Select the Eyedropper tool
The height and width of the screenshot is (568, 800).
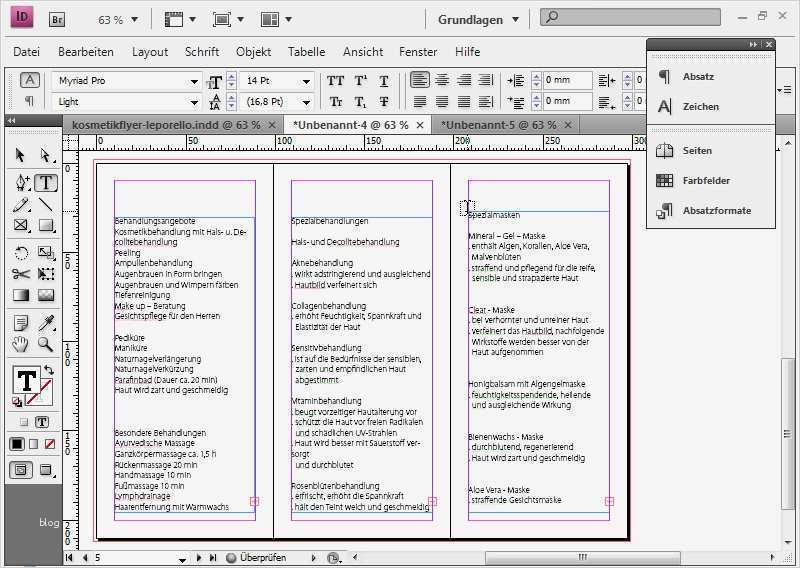46,323
